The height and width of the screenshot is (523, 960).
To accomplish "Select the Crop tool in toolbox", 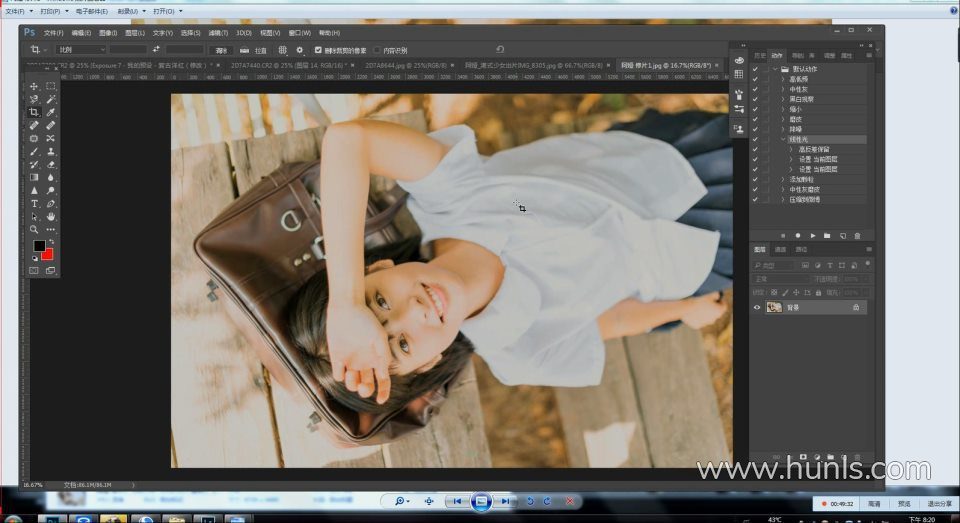I will [34, 112].
